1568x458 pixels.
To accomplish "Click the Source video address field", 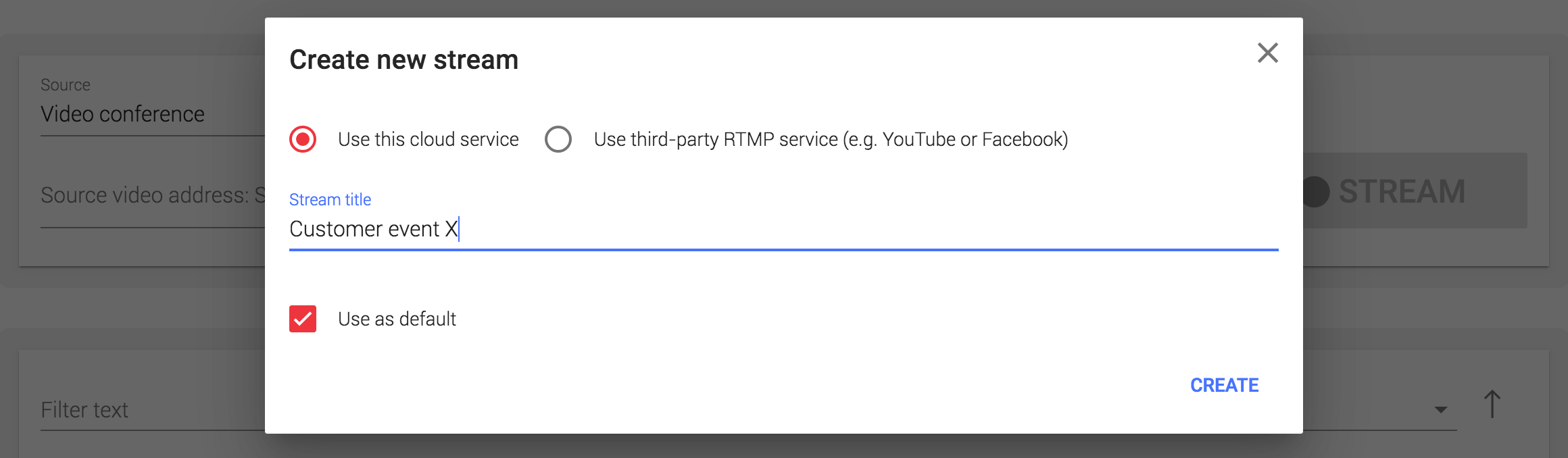I will [152, 195].
